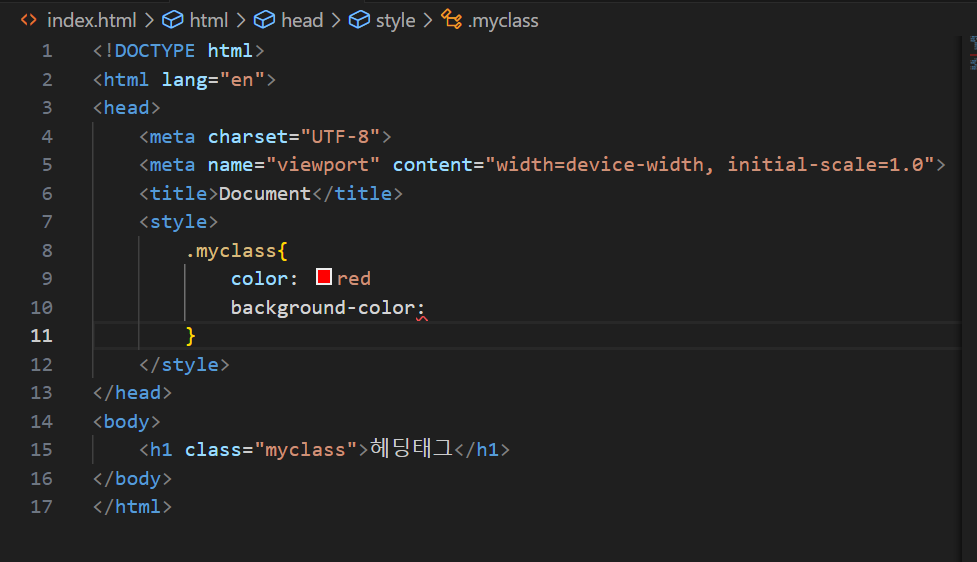This screenshot has width=977, height=562.
Task: Click the lang="en" attribute
Action: 213,80
